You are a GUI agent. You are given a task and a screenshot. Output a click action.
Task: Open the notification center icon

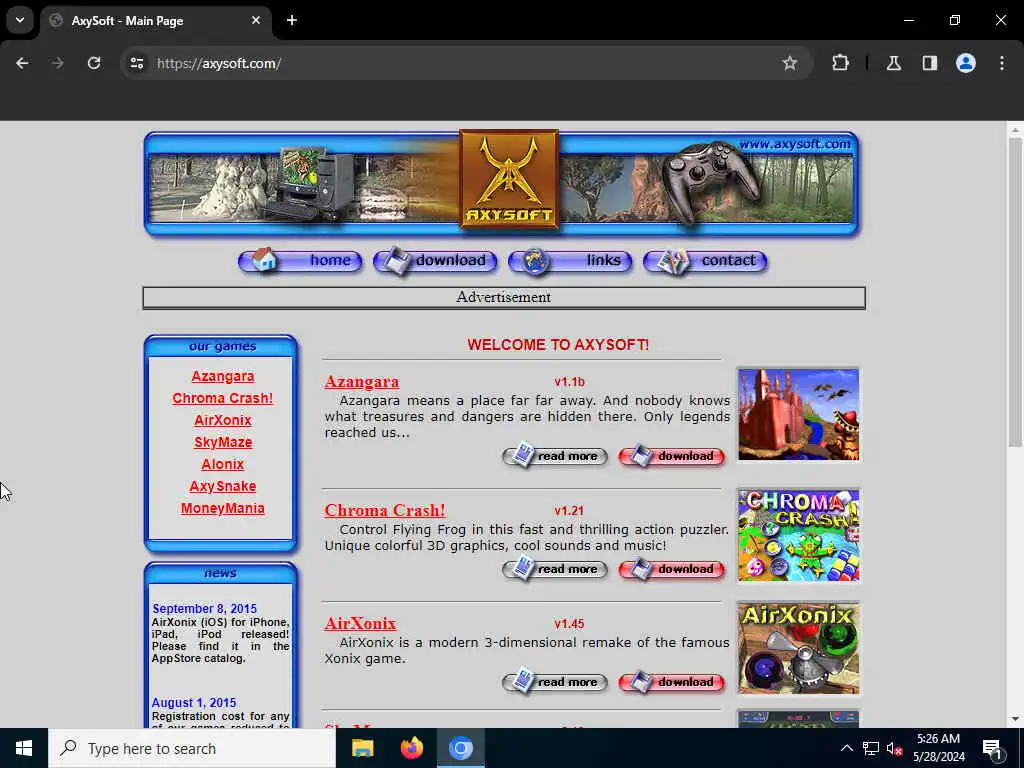(x=992, y=748)
